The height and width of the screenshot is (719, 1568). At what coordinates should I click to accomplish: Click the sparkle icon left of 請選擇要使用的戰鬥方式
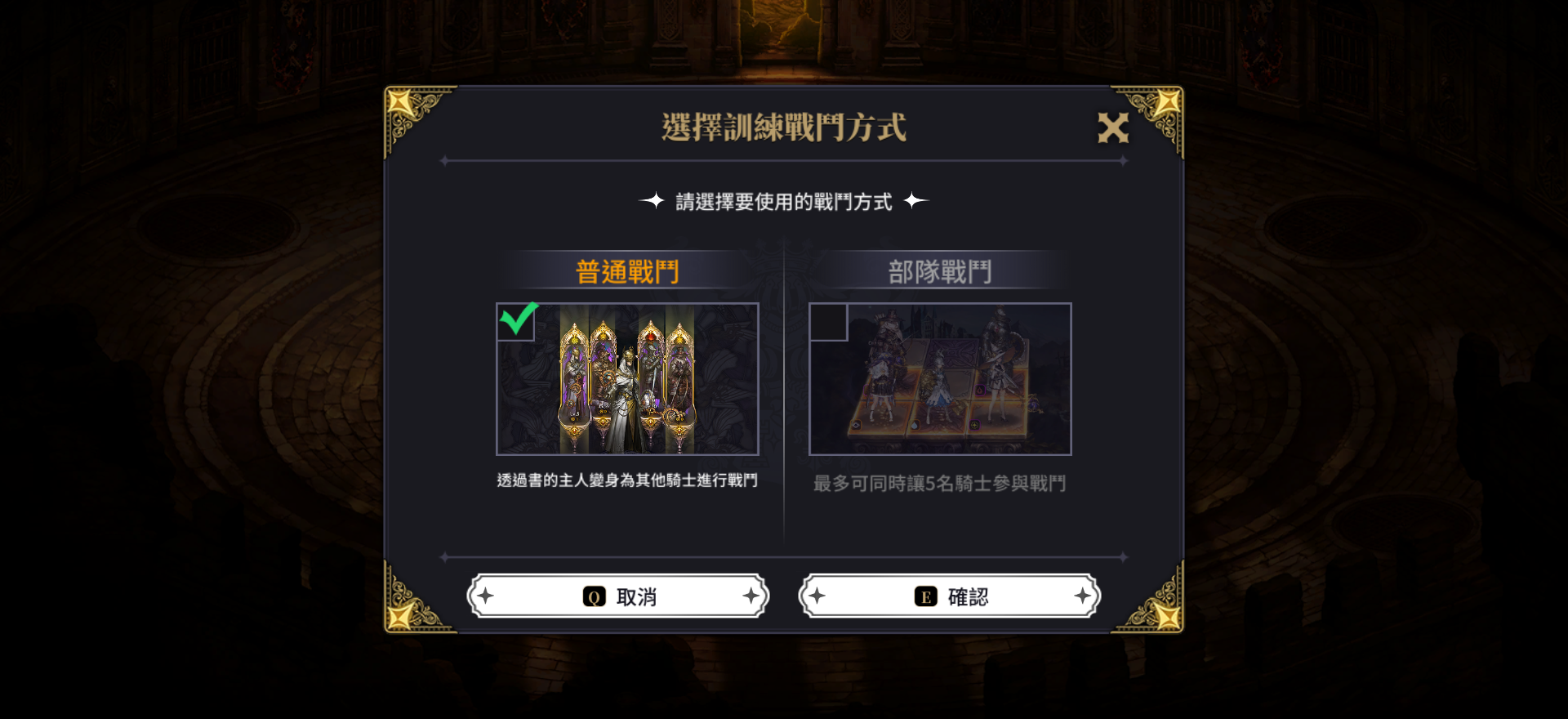[x=653, y=200]
